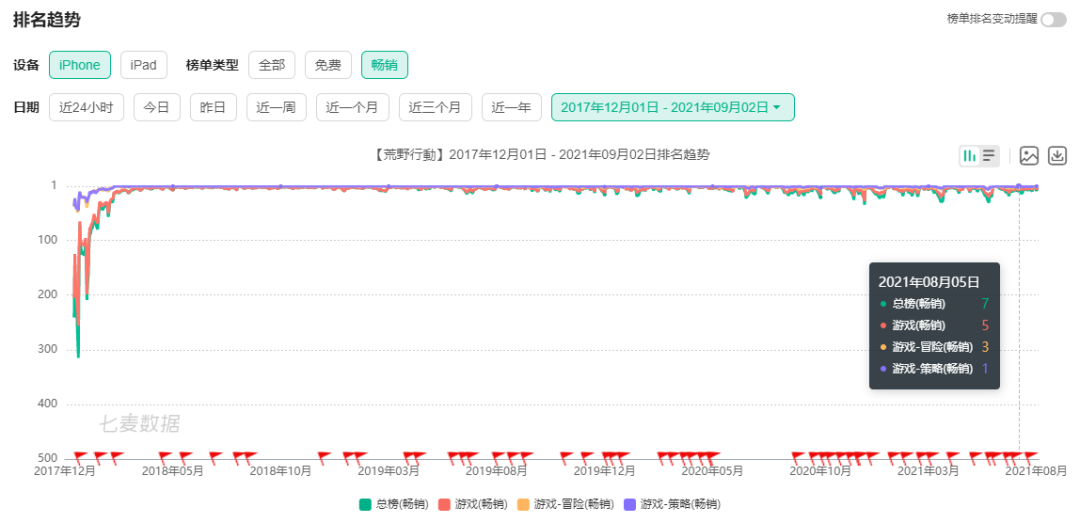Select the iPhone device option

point(80,65)
